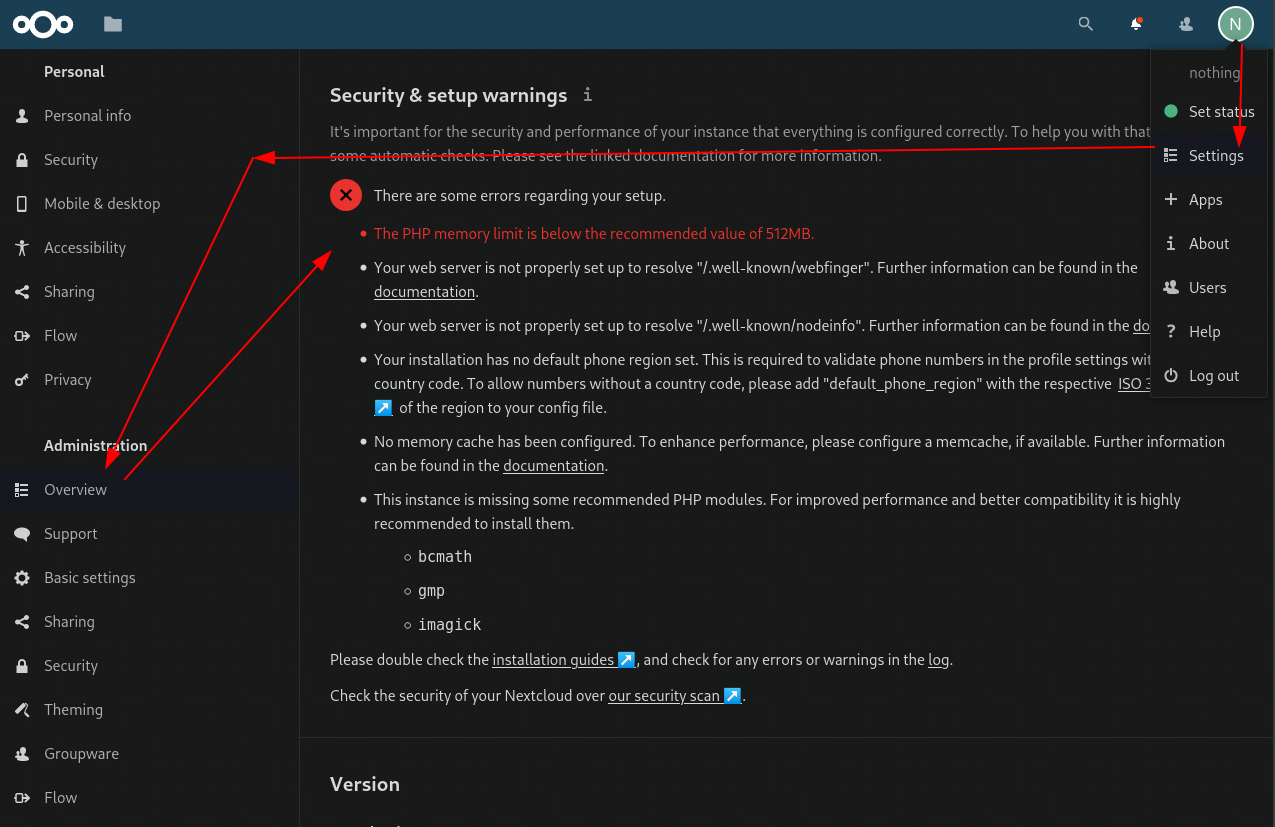Click 'nothing' username in the user menu
Screen dimensions: 1275x827
tap(1214, 72)
